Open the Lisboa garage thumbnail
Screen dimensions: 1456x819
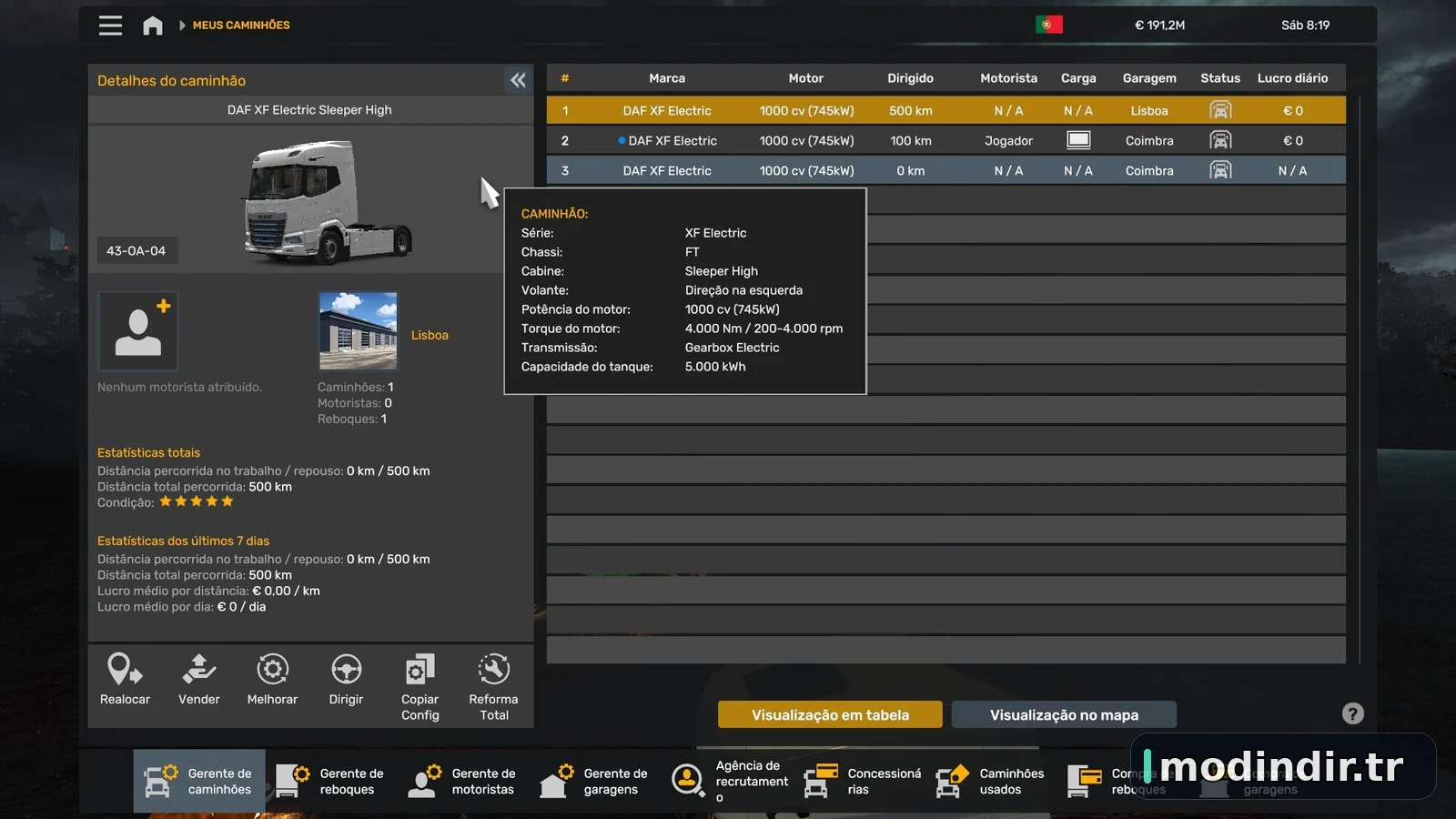[x=358, y=331]
